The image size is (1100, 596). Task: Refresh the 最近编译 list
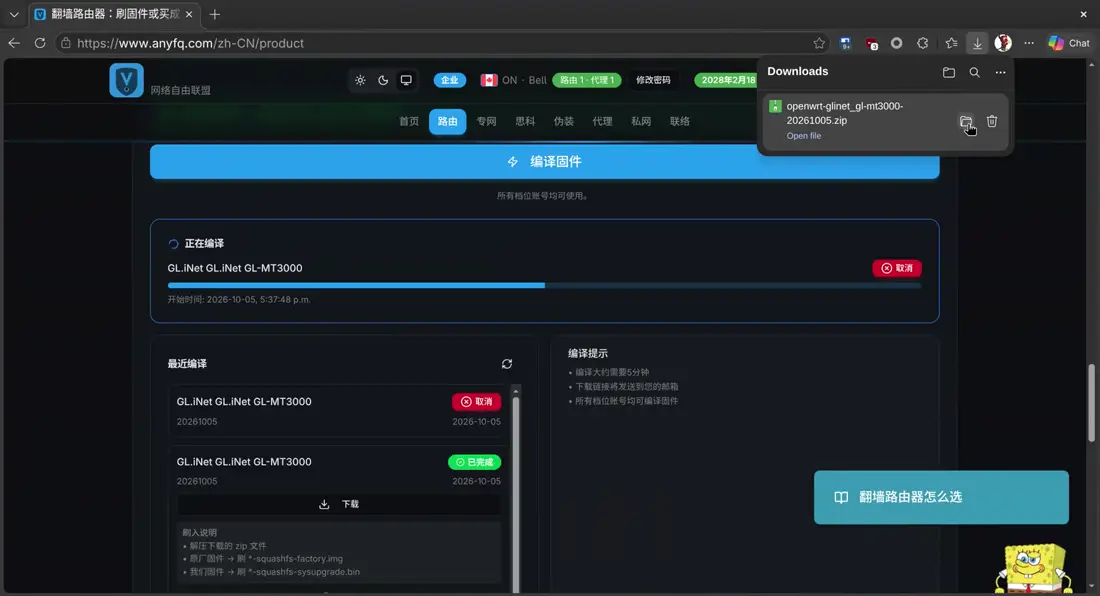pyautogui.click(x=507, y=364)
